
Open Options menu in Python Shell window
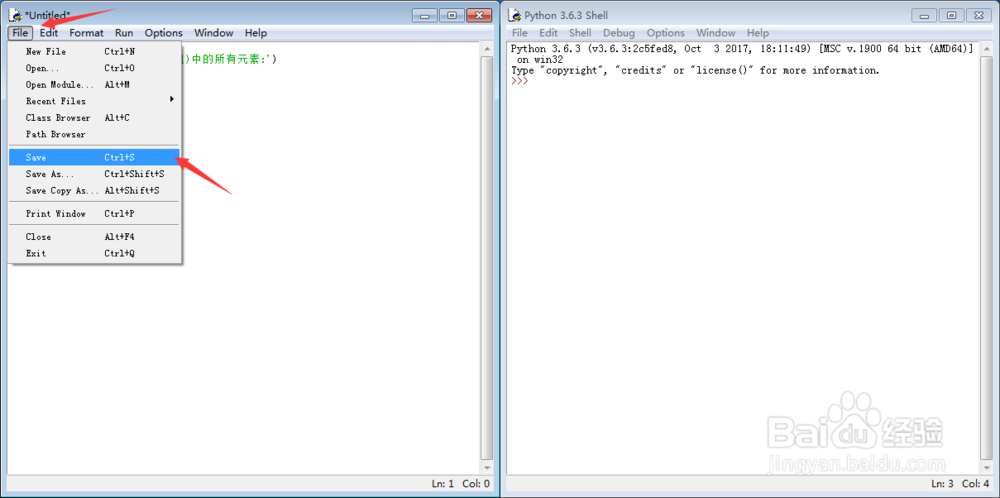tap(665, 33)
